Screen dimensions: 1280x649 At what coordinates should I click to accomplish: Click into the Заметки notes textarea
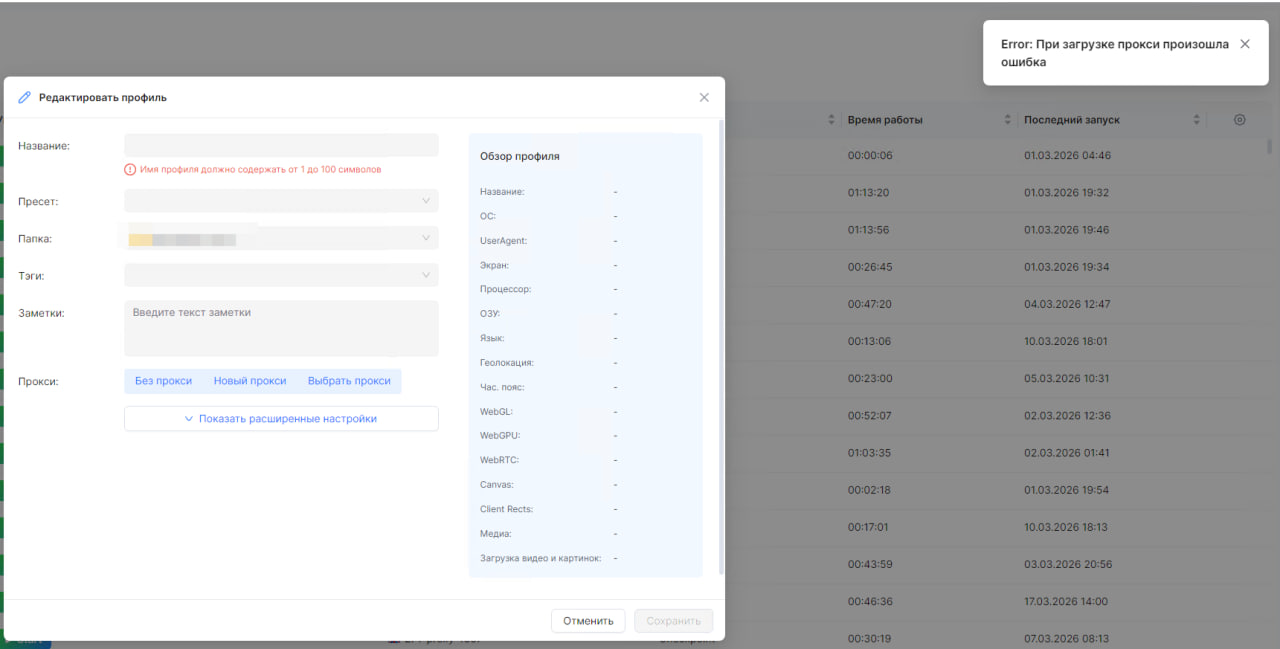coord(281,328)
